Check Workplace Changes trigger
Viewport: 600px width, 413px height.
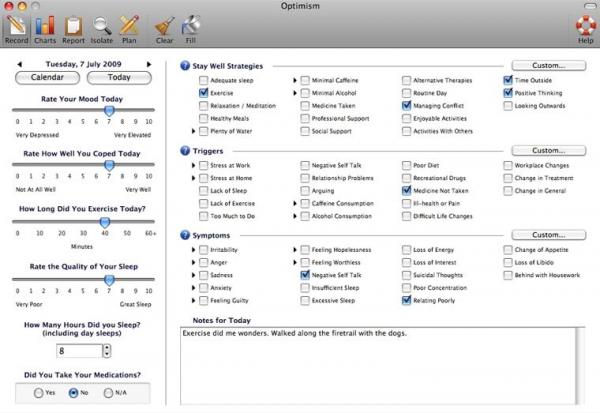(x=508, y=165)
